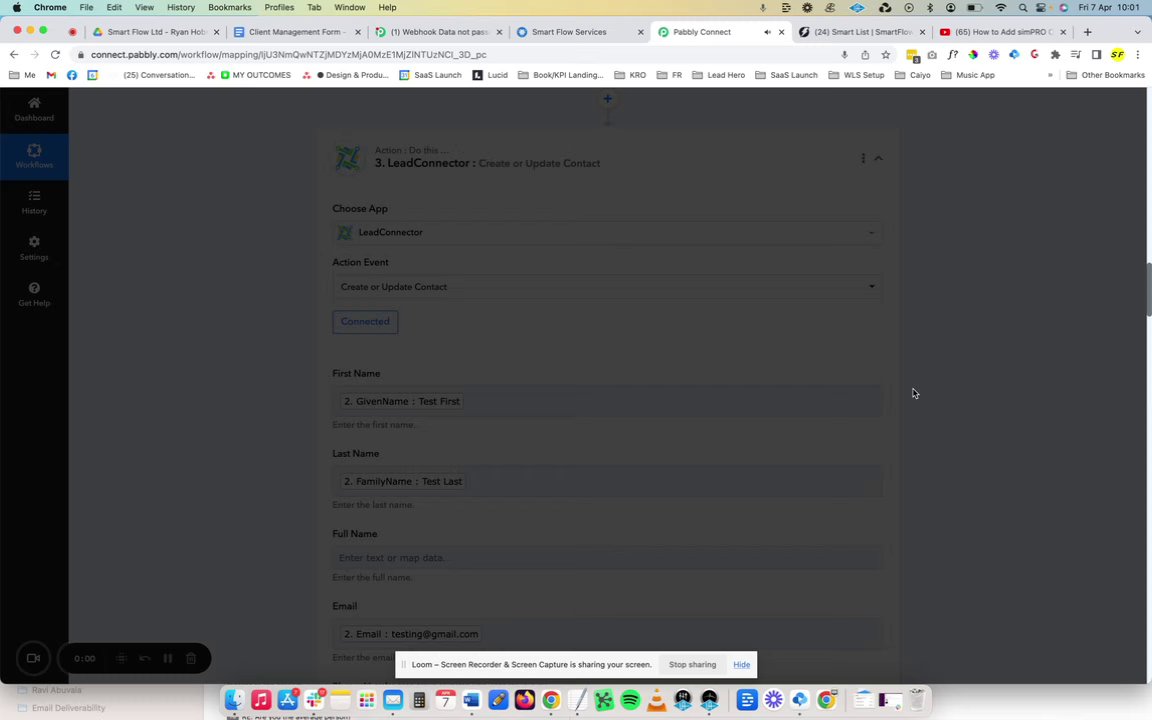This screenshot has width=1152, height=720.
Task: Open the Chrome side panel icon
Action: 1096,54
